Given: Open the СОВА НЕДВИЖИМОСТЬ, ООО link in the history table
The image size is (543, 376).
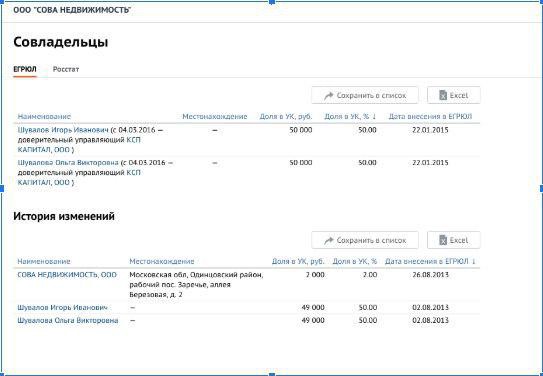Looking at the screenshot, I should click(x=67, y=275).
